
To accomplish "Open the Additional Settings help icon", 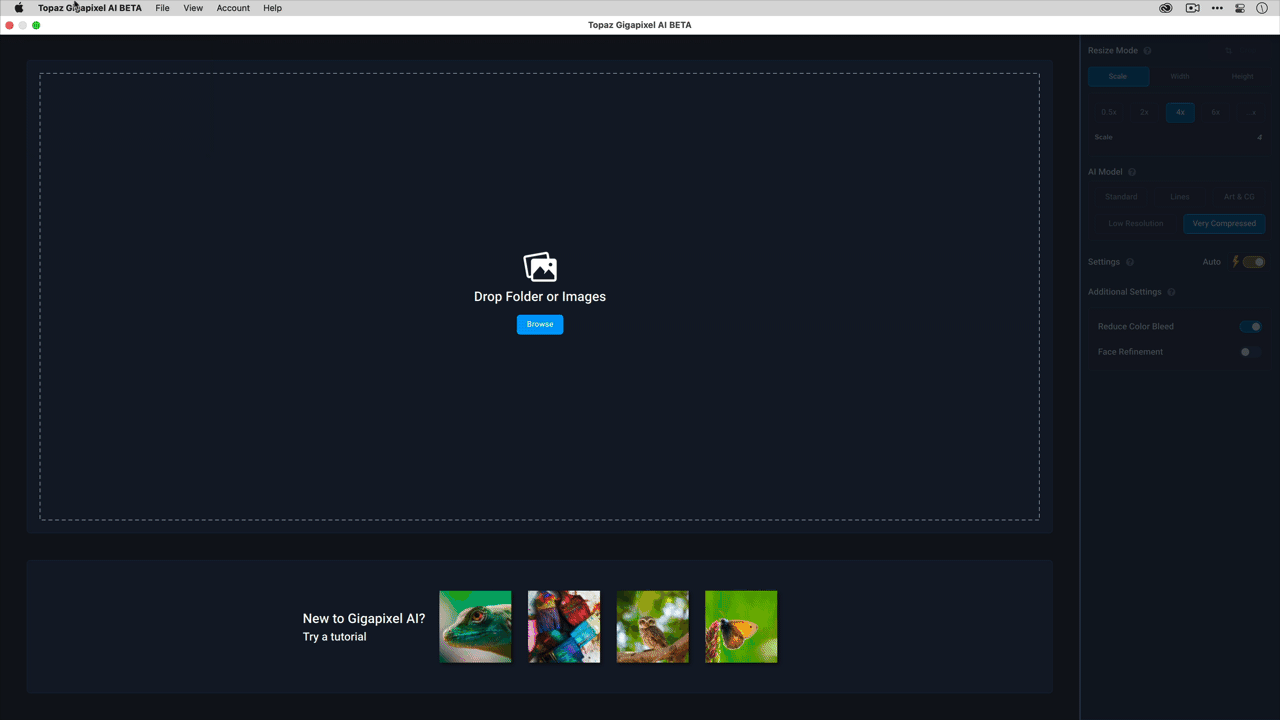I will point(1171,292).
